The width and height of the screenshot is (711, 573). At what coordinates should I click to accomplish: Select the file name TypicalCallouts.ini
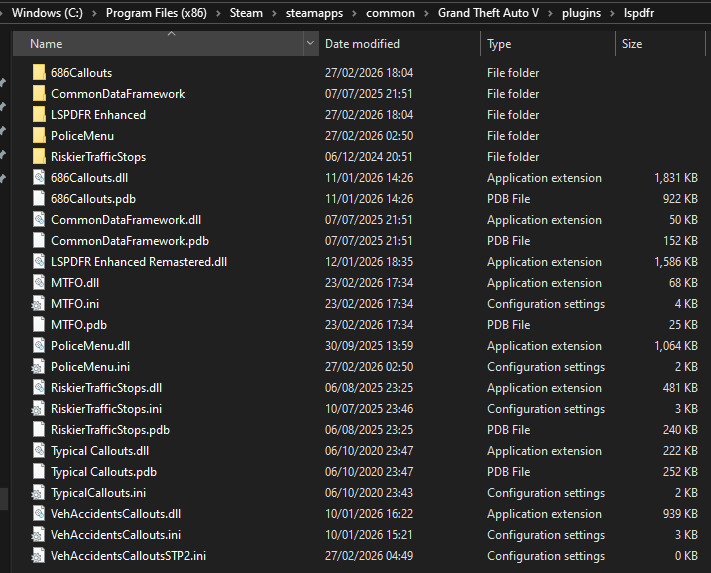98,493
